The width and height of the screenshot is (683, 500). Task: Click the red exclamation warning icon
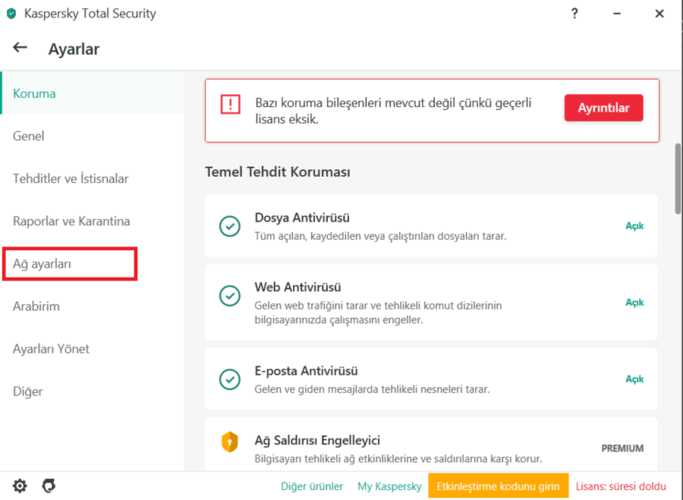coord(230,104)
